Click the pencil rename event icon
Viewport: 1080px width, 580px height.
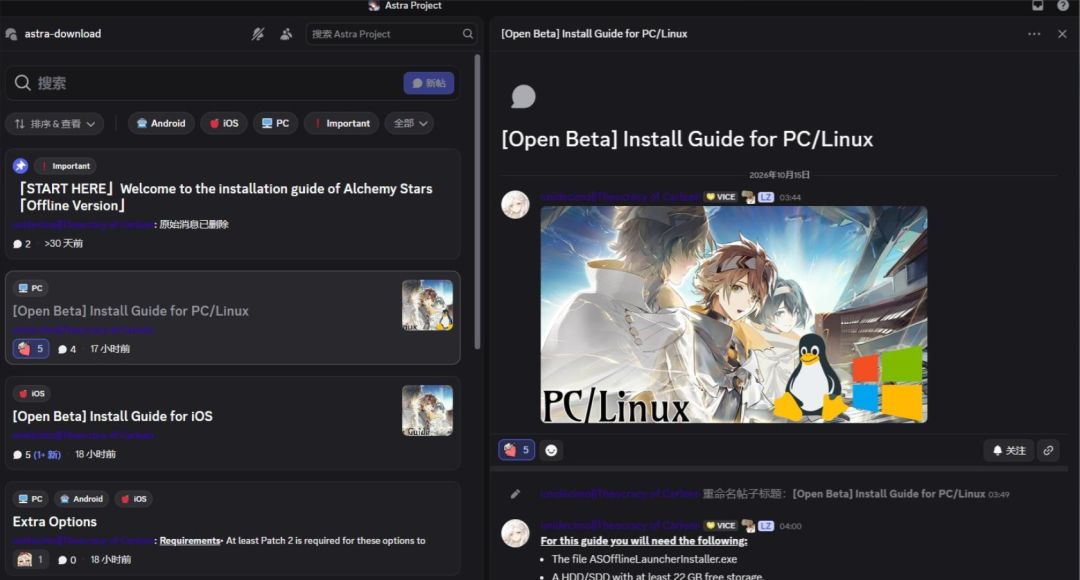click(515, 494)
